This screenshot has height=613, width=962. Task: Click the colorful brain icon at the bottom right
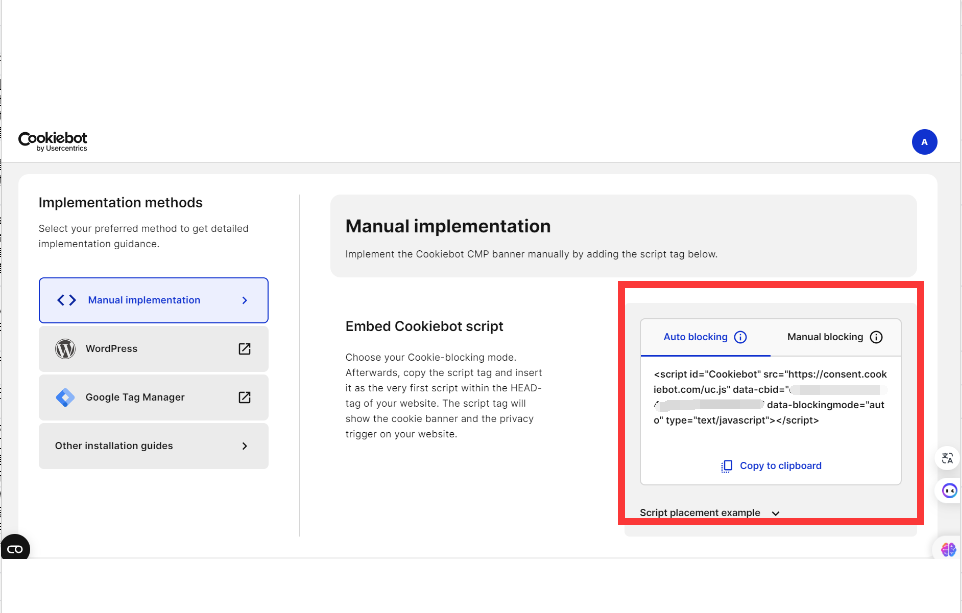(949, 550)
